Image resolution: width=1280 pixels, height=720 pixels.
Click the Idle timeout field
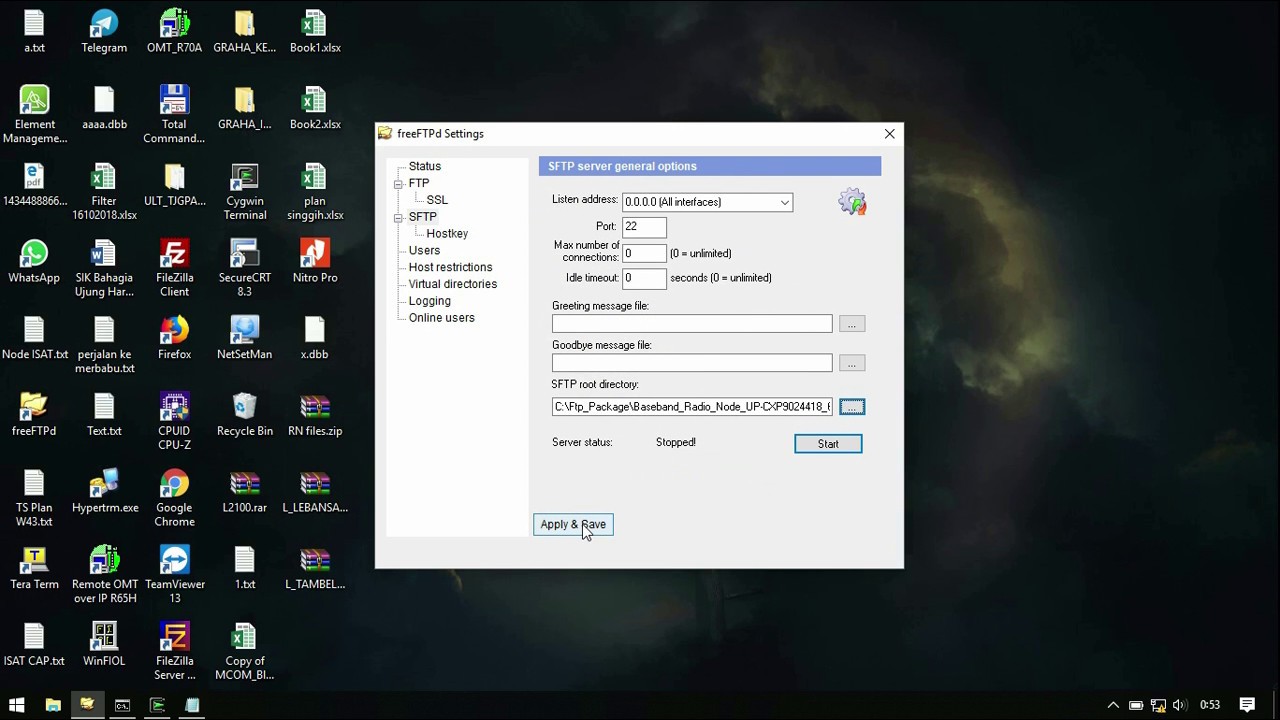[644, 278]
